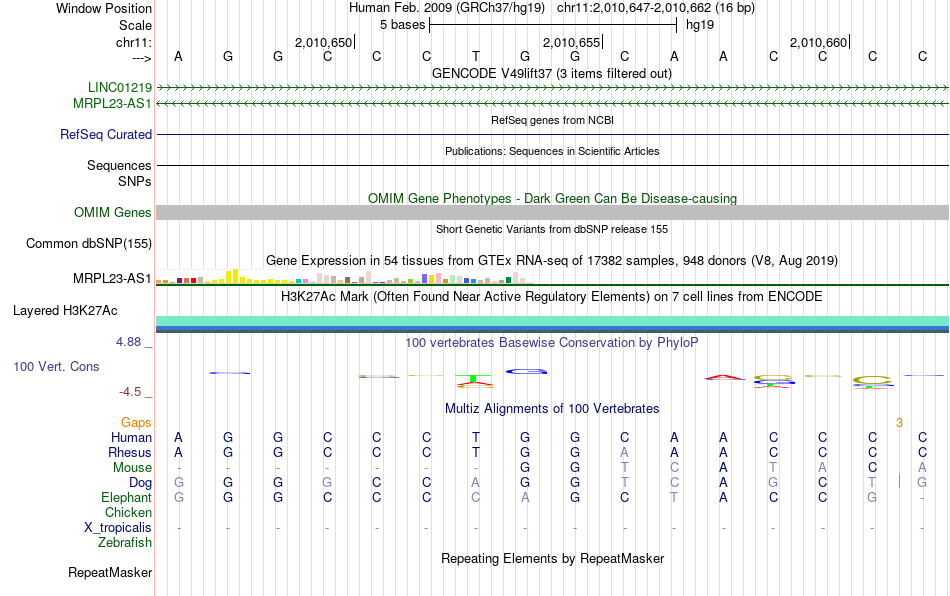Click Short Genetic Variants dbSNP title
The width and height of the screenshot is (950, 596).
click(x=552, y=229)
